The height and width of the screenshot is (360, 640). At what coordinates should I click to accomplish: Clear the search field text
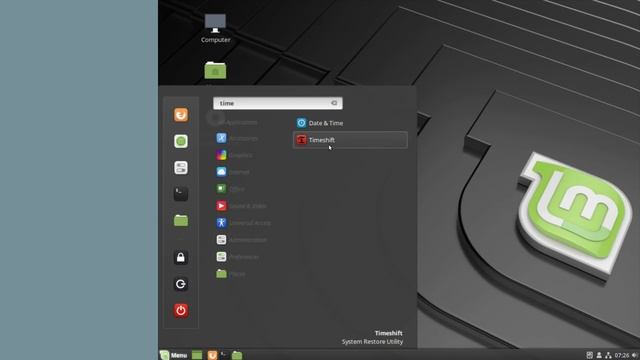pos(334,103)
